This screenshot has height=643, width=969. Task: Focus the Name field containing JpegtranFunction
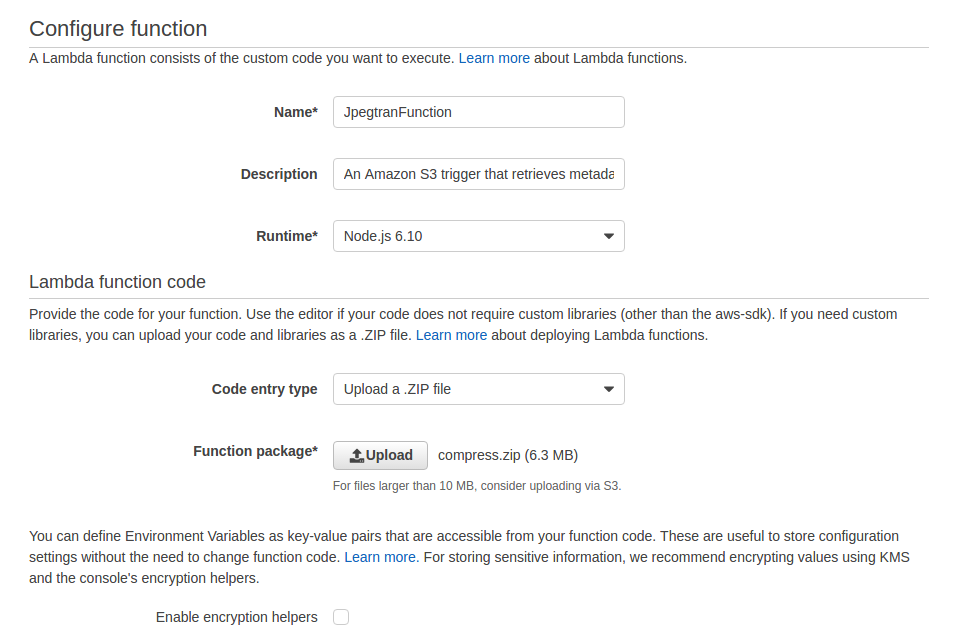pyautogui.click(x=479, y=112)
